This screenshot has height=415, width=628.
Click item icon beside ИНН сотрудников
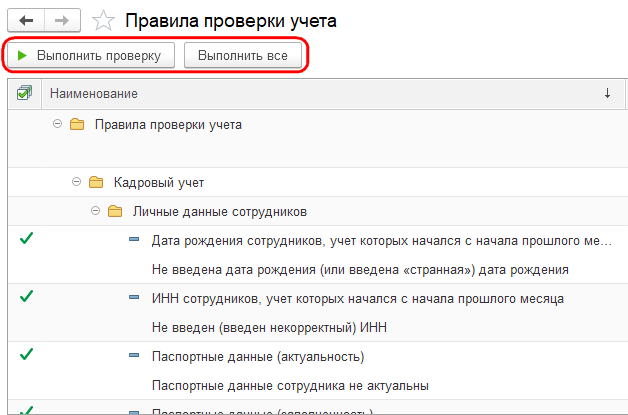[x=134, y=297]
